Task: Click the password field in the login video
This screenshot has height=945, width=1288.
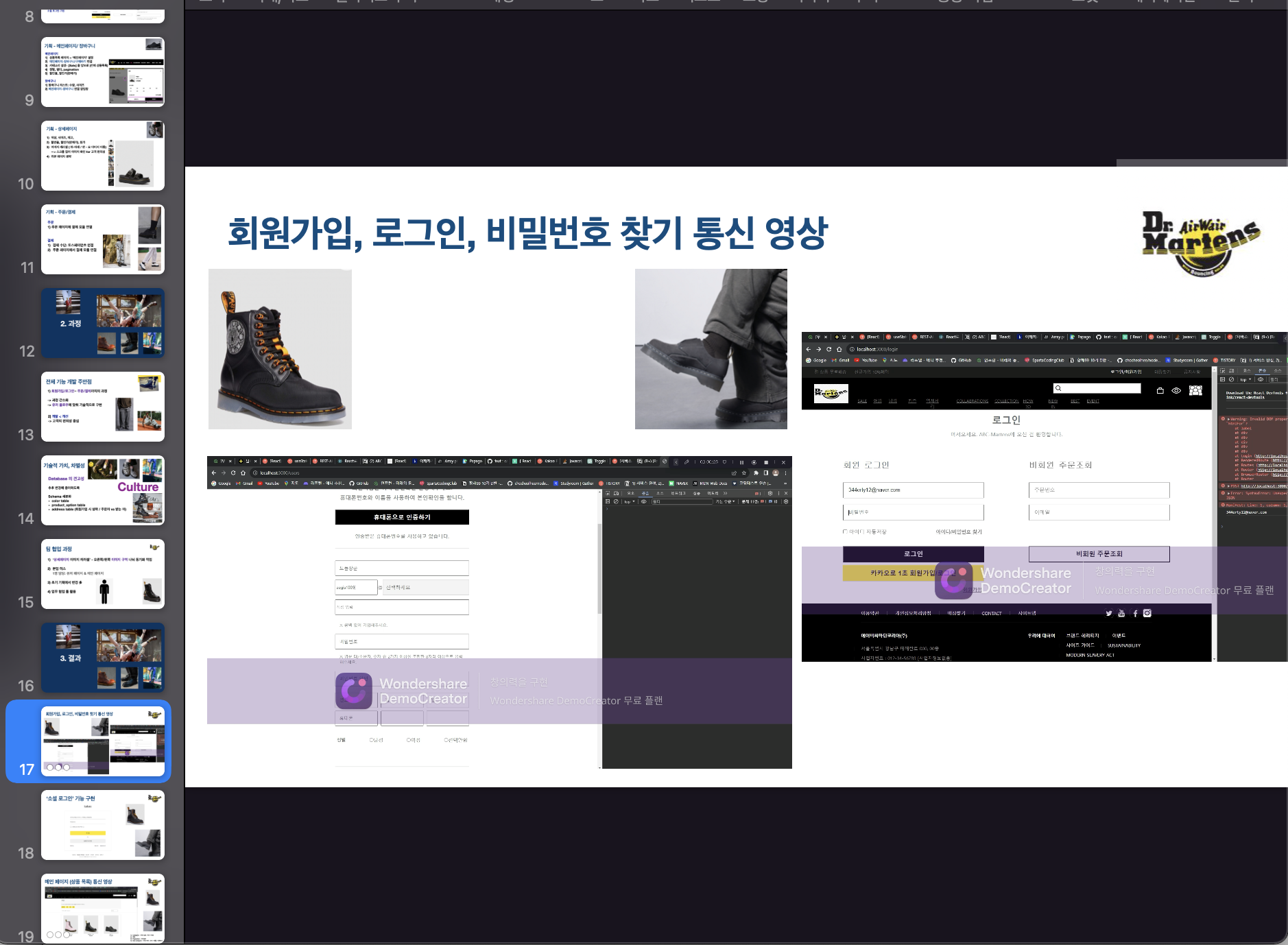Action: click(x=914, y=512)
